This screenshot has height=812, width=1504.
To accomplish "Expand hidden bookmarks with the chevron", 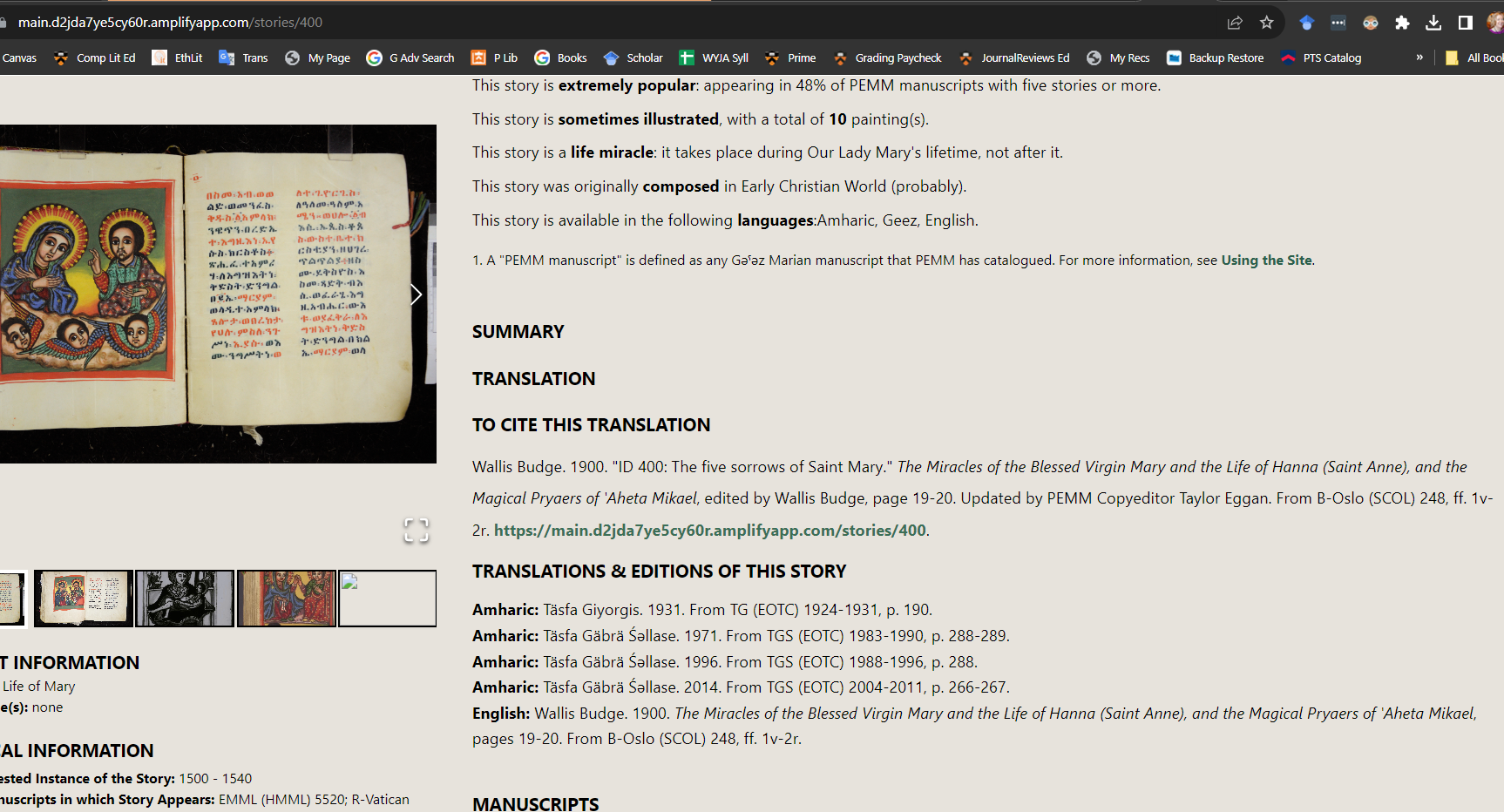I will pyautogui.click(x=1419, y=58).
